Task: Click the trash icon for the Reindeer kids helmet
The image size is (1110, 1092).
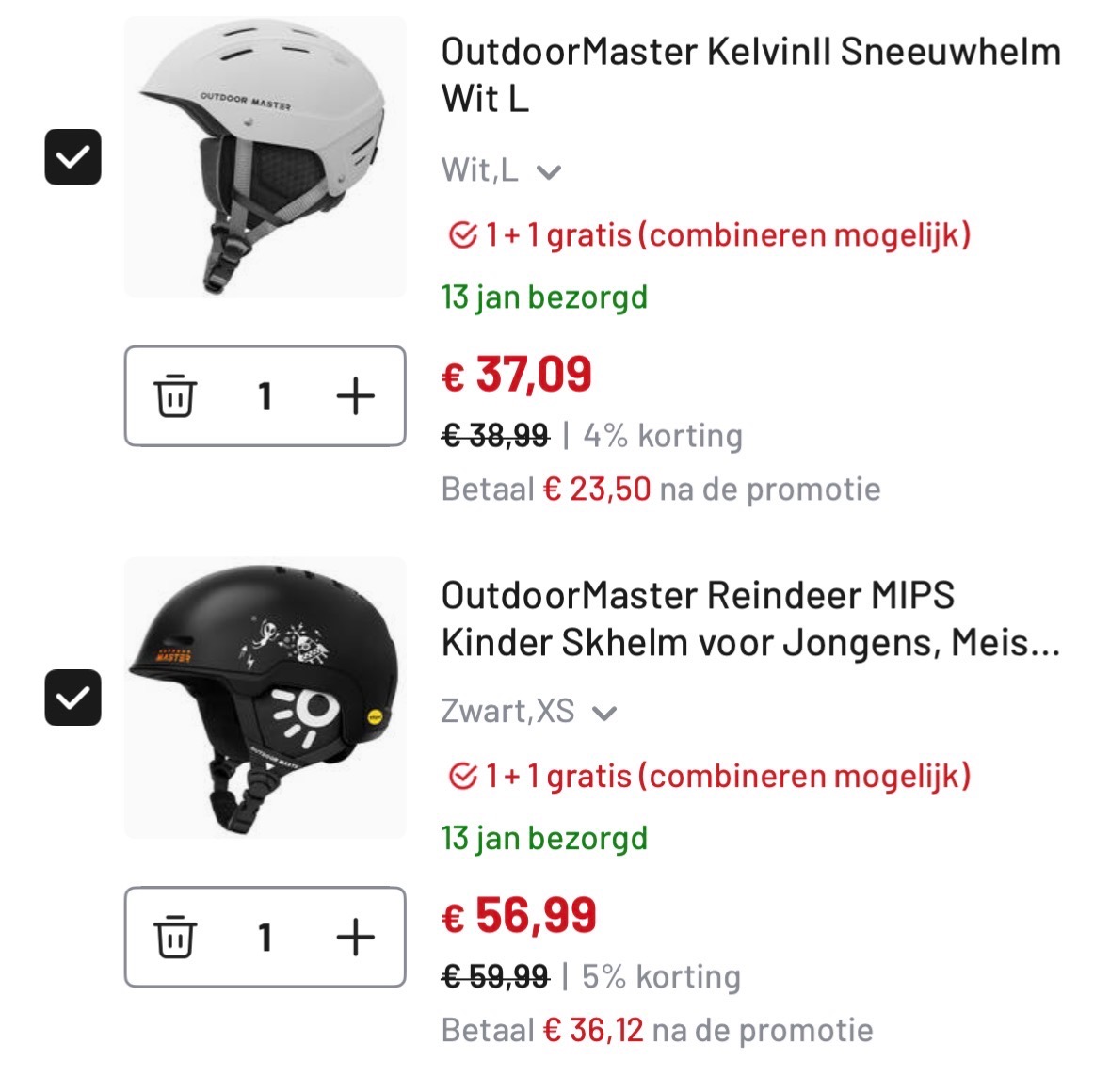Action: click(x=174, y=937)
